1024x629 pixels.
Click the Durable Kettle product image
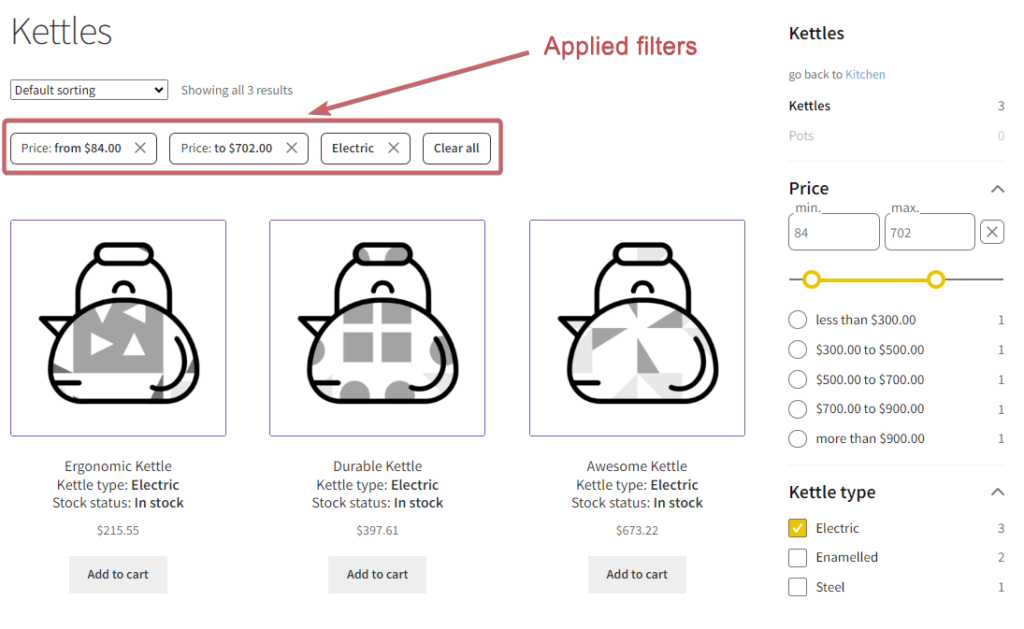point(377,328)
